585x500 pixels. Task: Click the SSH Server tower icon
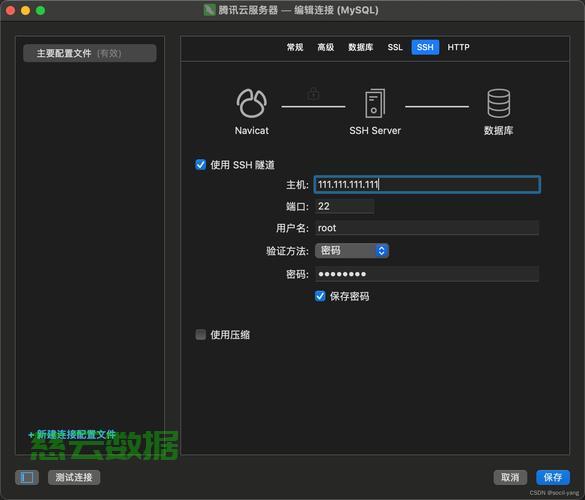coord(375,103)
